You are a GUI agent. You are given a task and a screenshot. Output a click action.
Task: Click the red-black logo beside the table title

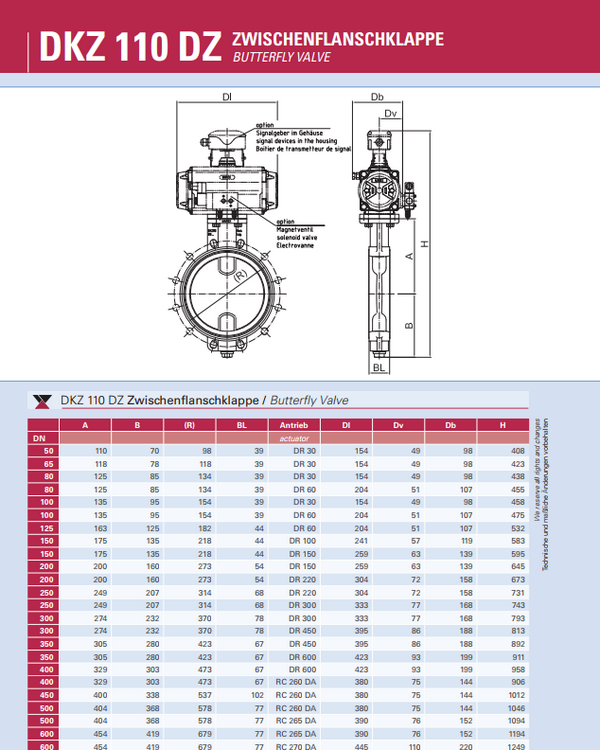(x=42, y=400)
